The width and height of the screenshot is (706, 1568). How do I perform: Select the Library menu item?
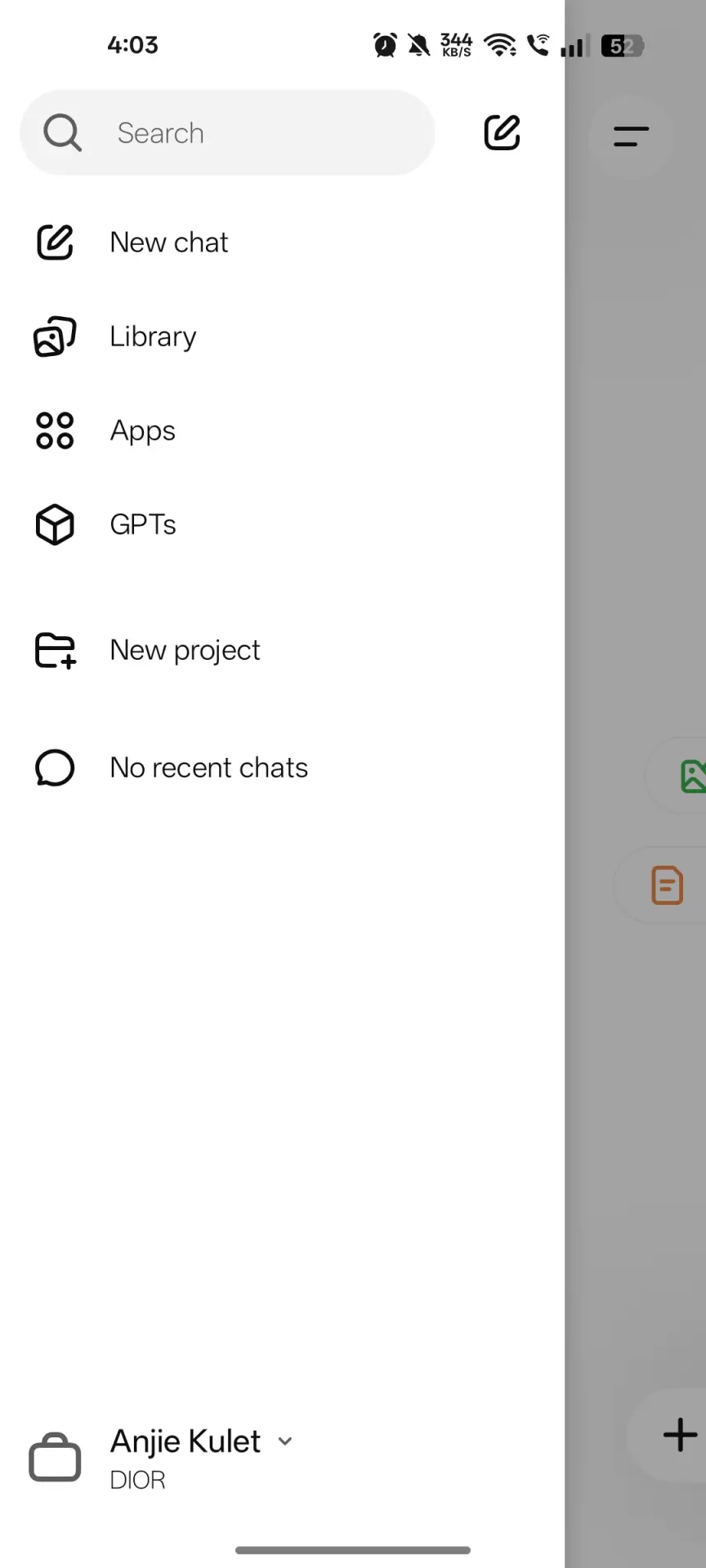(x=153, y=336)
